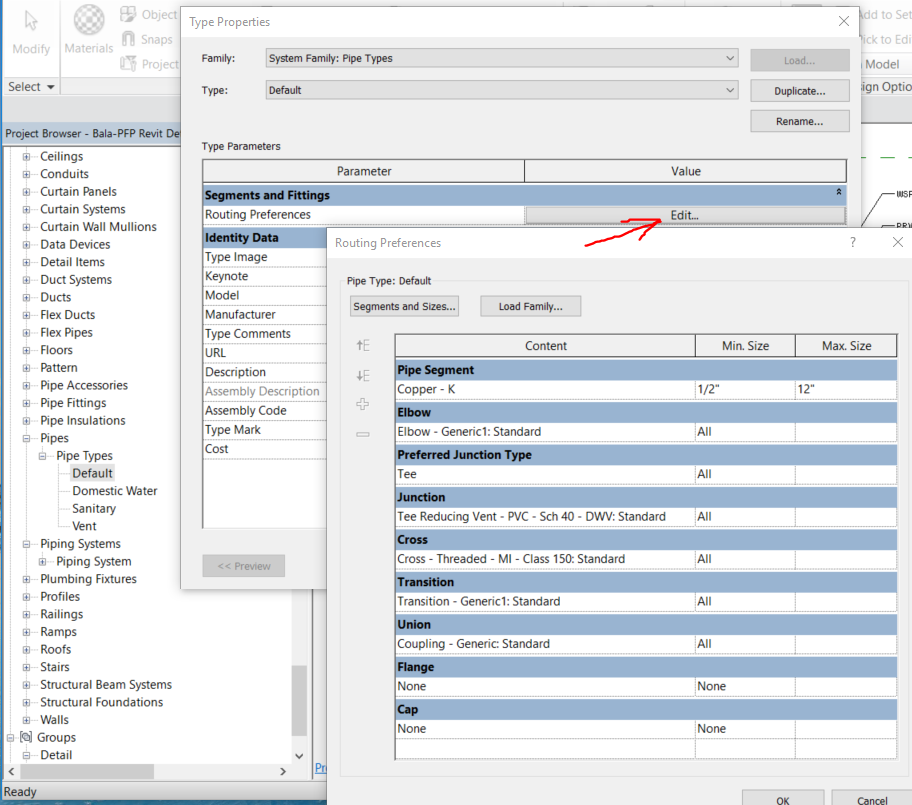
Task: Expand the Conduits tree node
Action: pos(26,174)
